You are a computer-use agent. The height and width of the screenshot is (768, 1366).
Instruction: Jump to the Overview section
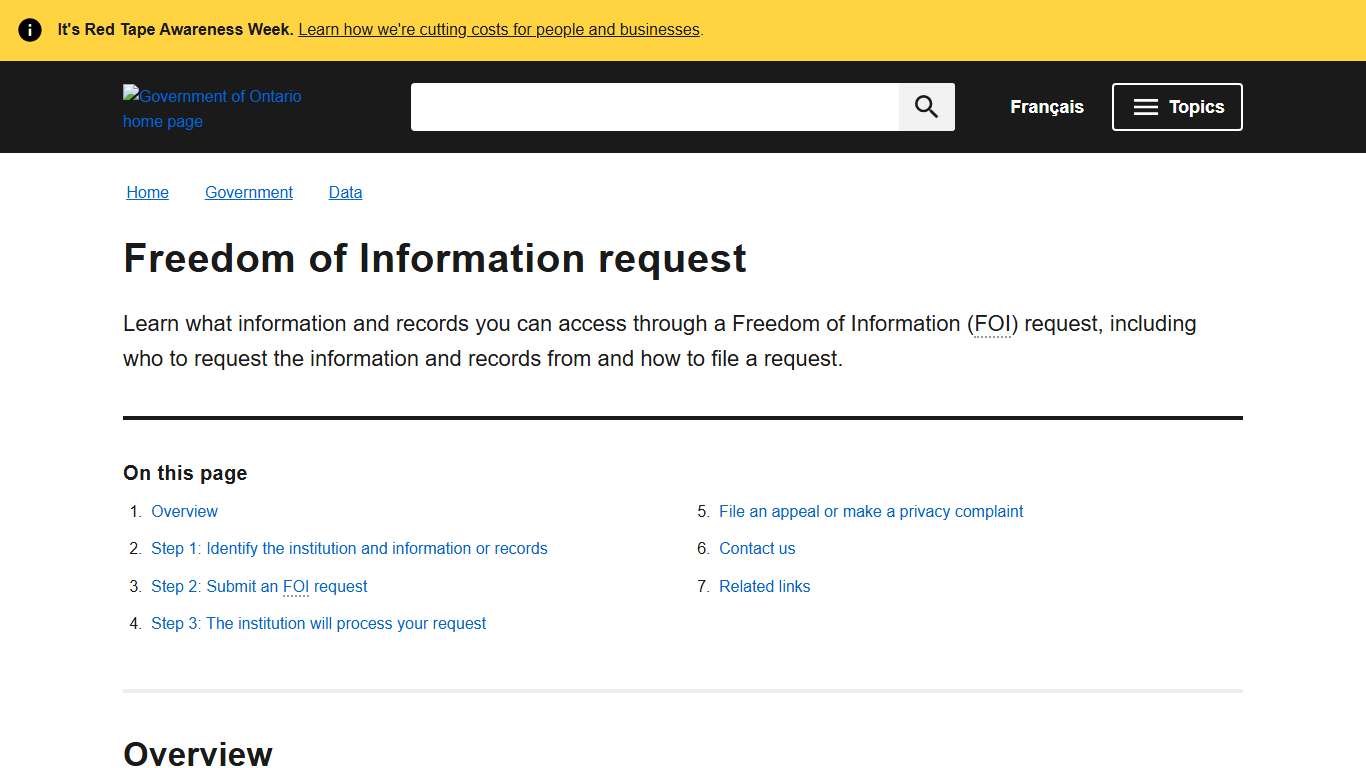184,511
